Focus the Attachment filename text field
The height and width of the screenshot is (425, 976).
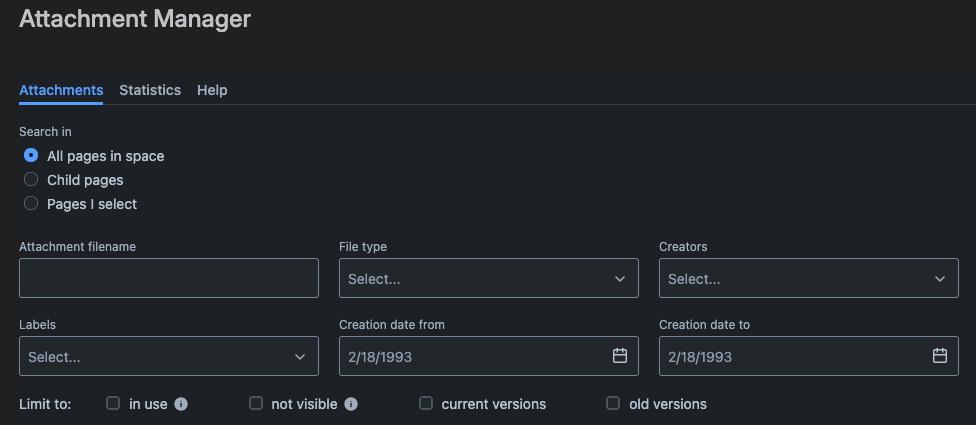[x=168, y=278]
